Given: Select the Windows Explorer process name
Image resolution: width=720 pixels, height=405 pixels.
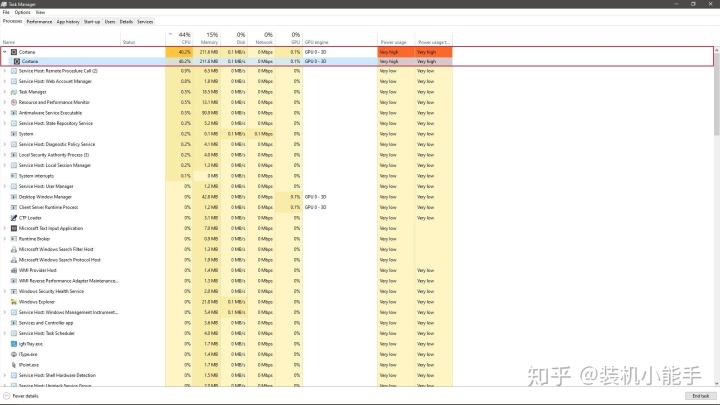Looking at the screenshot, I should 37,302.
